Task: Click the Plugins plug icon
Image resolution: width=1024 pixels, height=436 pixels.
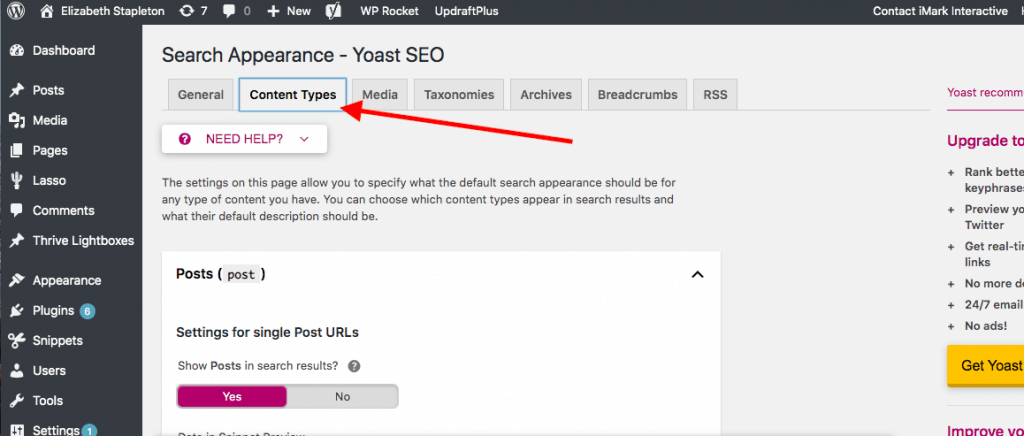Action: click(x=17, y=311)
